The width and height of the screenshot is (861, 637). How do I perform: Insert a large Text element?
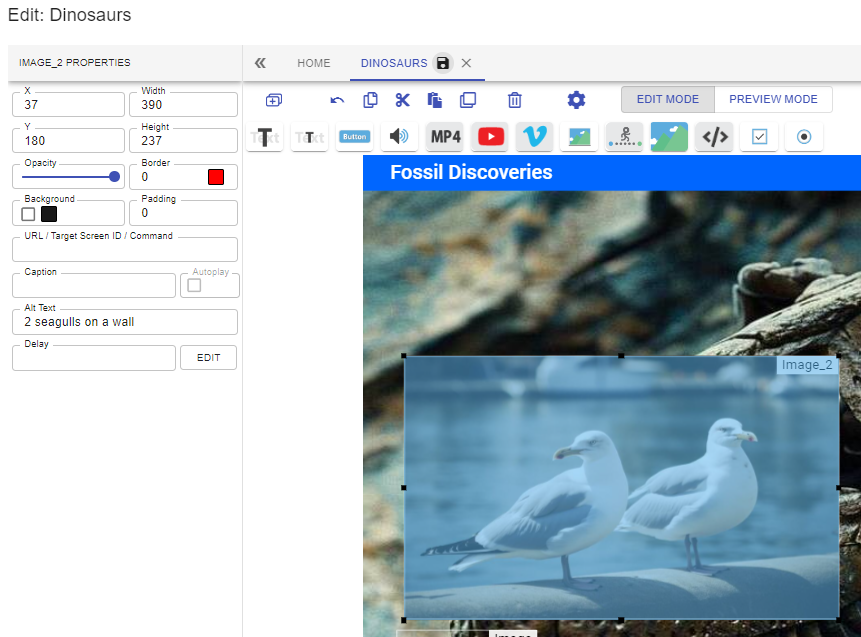point(265,137)
